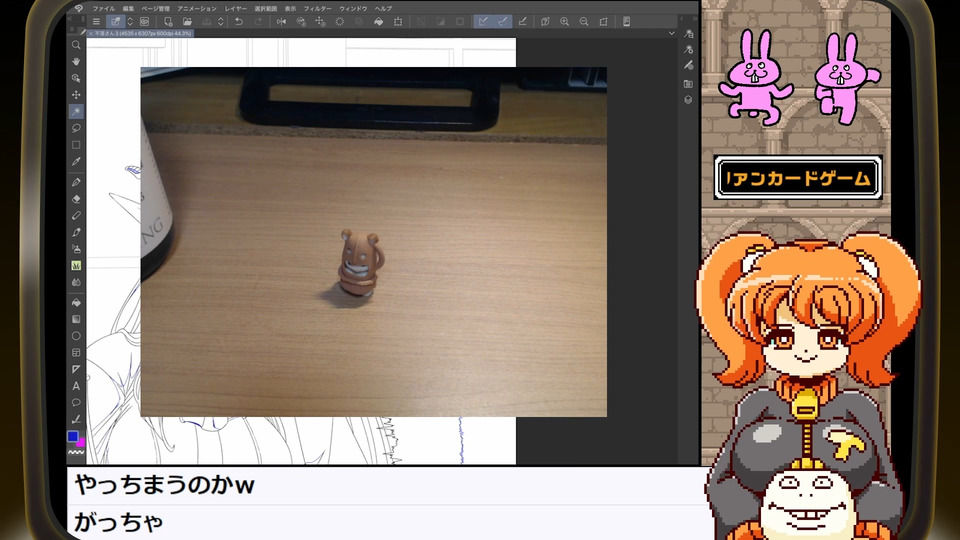Click the fit-to-screen page icon
This screenshot has width=960, height=540.
pos(603,21)
